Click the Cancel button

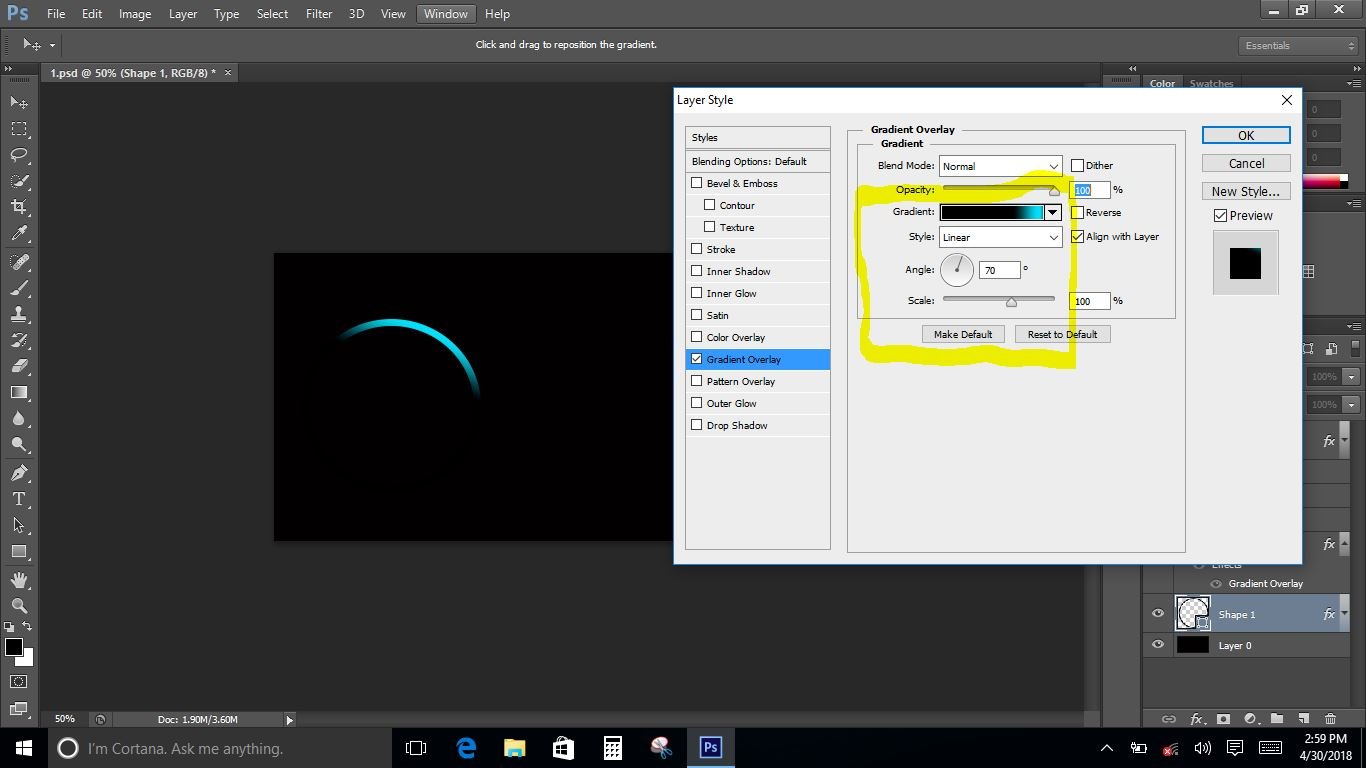pos(1246,163)
